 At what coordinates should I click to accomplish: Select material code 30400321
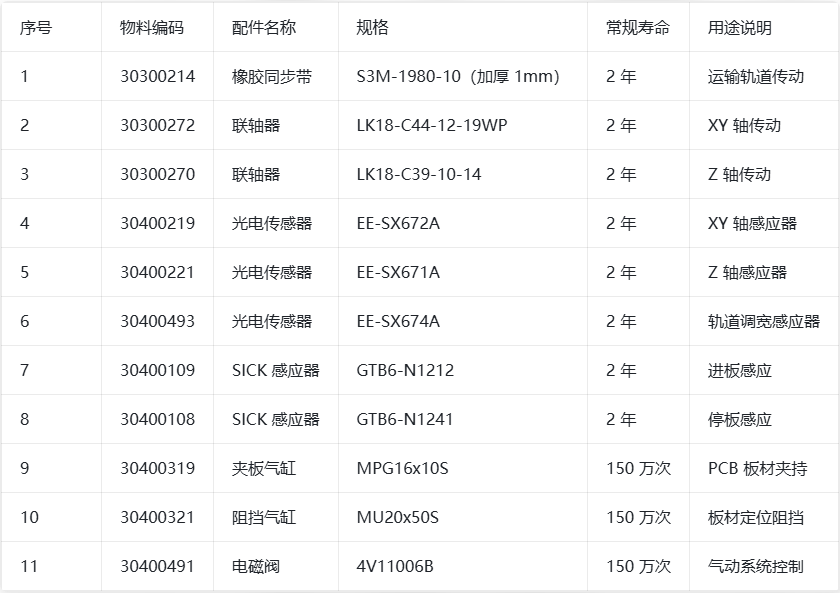click(157, 517)
